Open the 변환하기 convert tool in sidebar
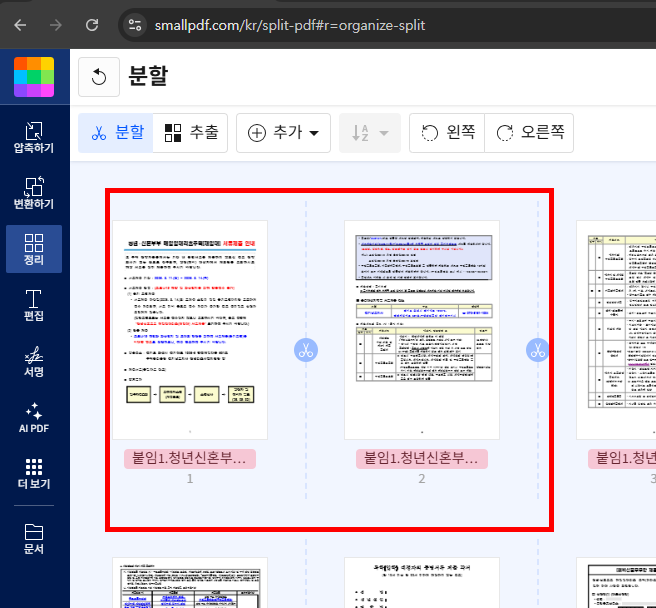Viewport: 656px width, 608px height. (x=34, y=193)
